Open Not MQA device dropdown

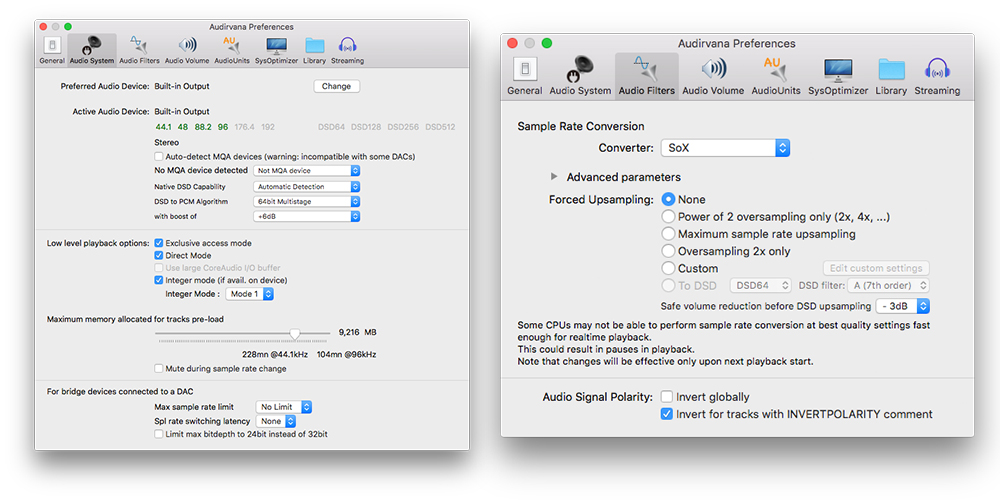[307, 171]
